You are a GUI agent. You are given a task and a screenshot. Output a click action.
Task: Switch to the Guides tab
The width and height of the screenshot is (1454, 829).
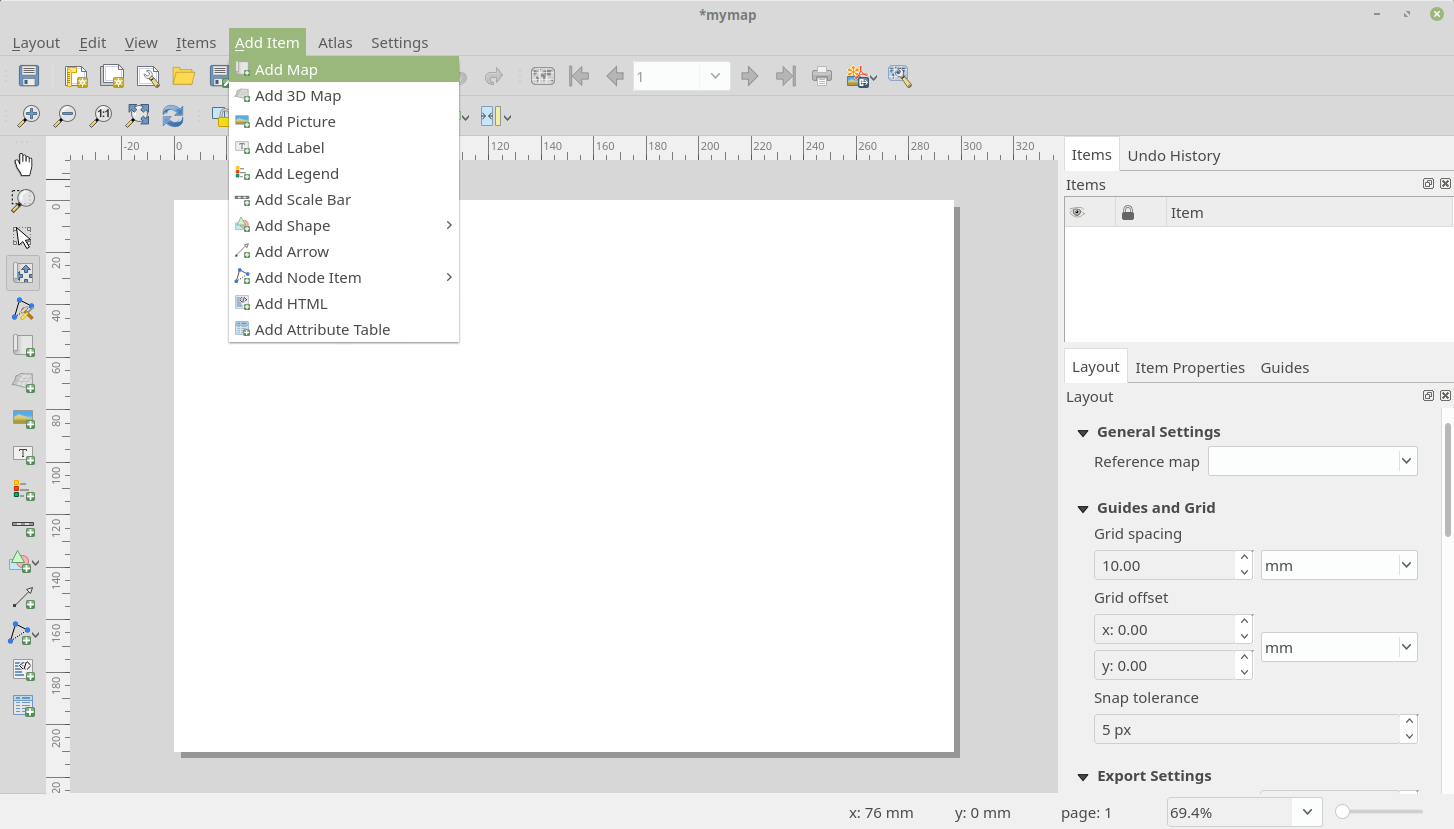point(1284,367)
